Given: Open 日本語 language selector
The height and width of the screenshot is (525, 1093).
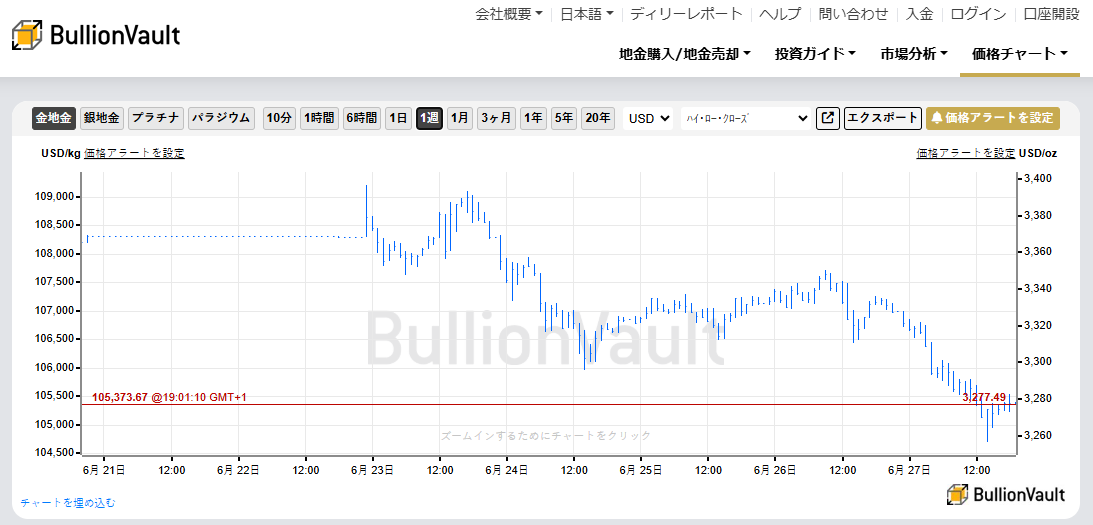Looking at the screenshot, I should tap(587, 13).
